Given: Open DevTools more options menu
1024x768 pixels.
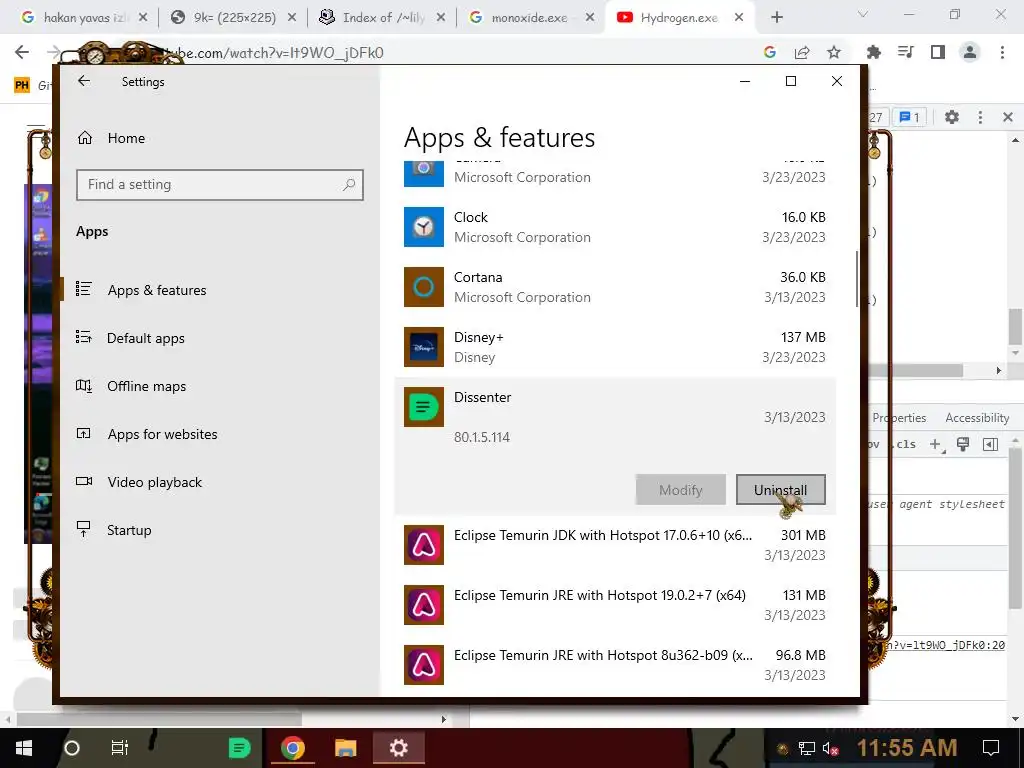Looking at the screenshot, I should tap(980, 117).
